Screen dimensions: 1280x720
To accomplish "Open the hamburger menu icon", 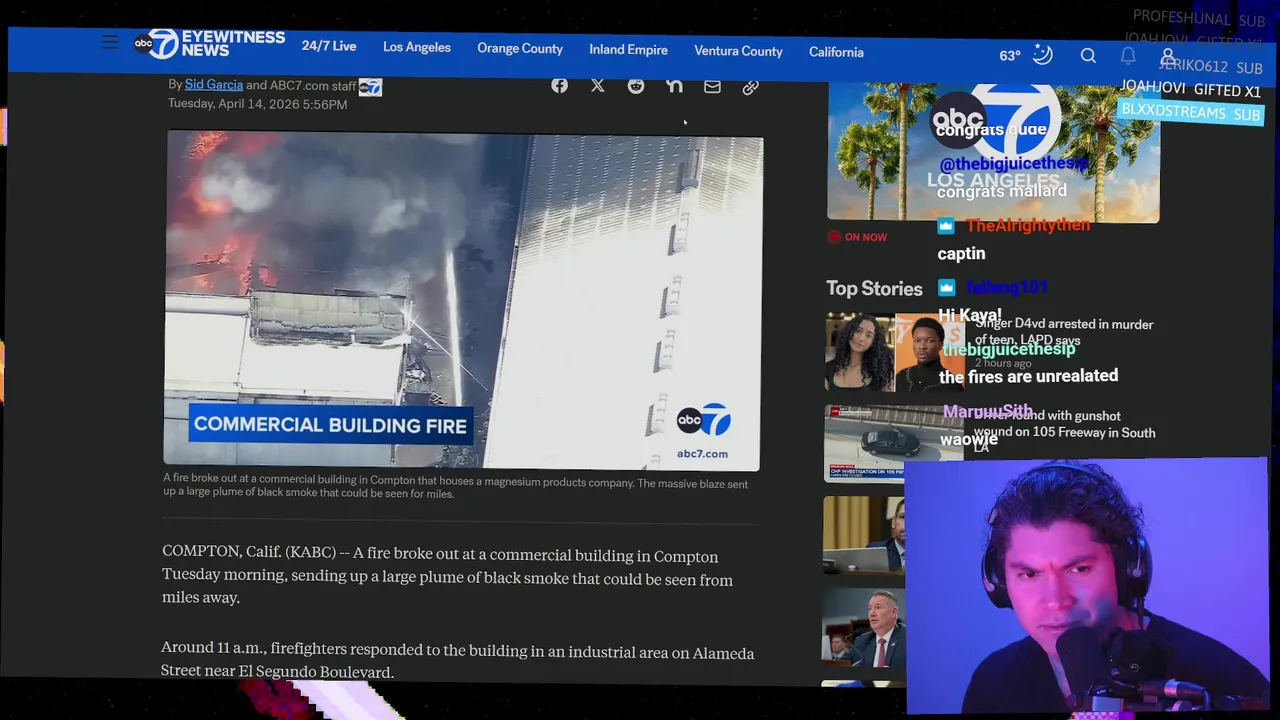I will [110, 42].
